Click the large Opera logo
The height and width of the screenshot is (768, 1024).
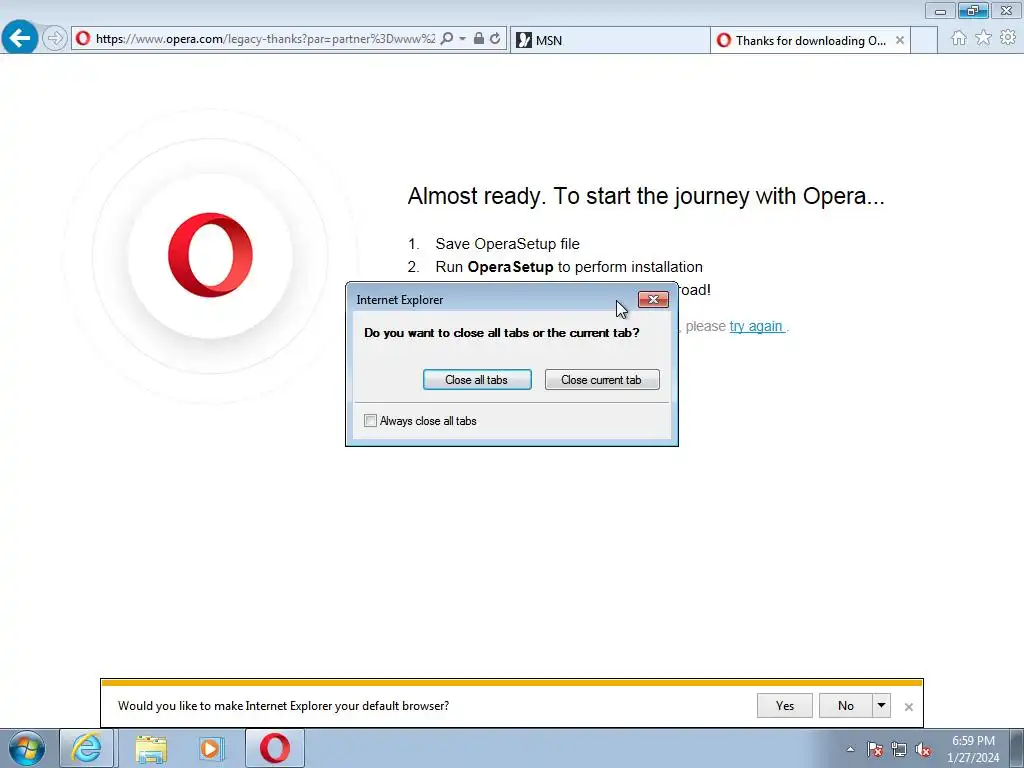[x=210, y=255]
